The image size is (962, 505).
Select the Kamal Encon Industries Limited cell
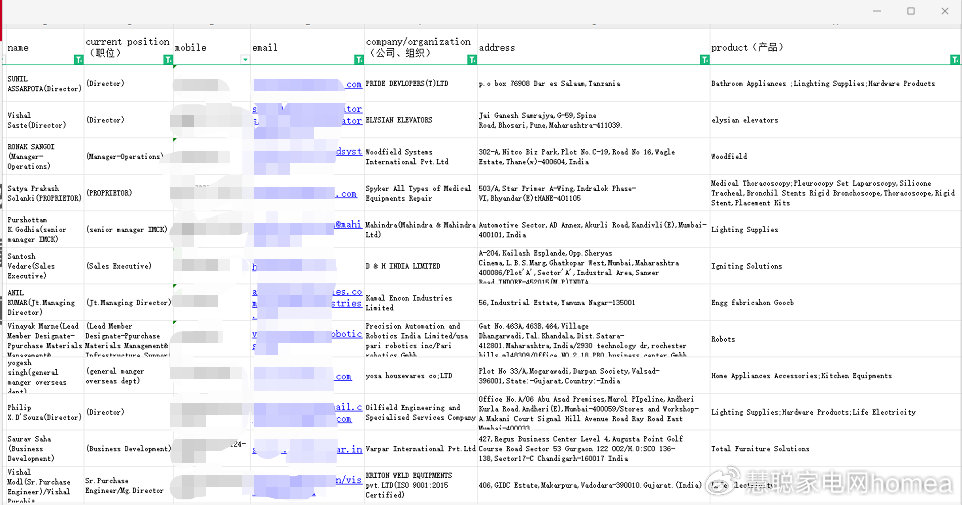(421, 303)
